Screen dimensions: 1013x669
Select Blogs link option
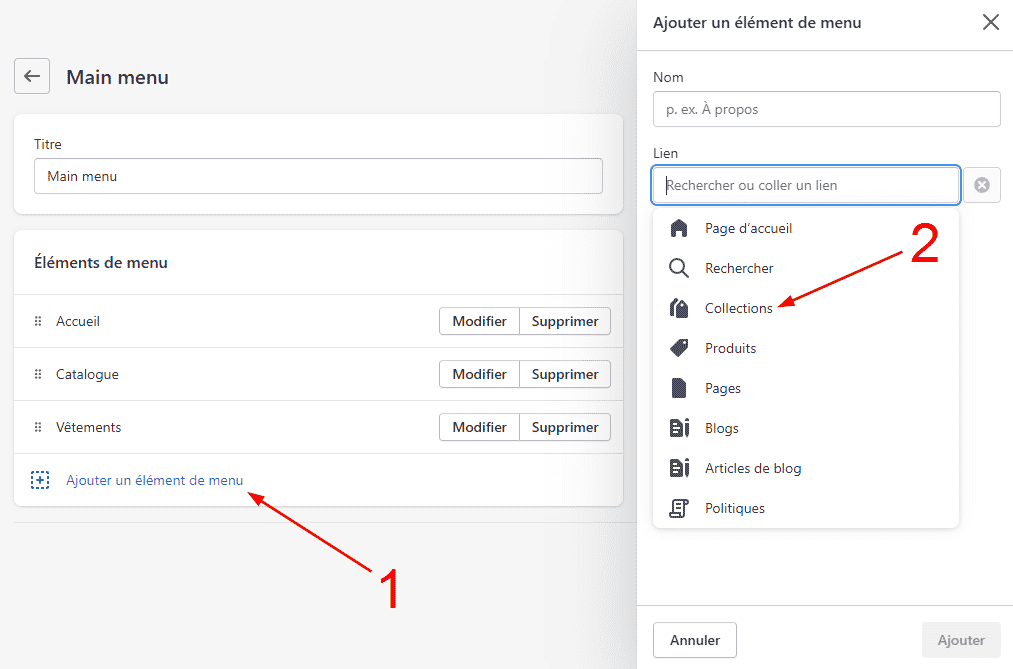[721, 428]
